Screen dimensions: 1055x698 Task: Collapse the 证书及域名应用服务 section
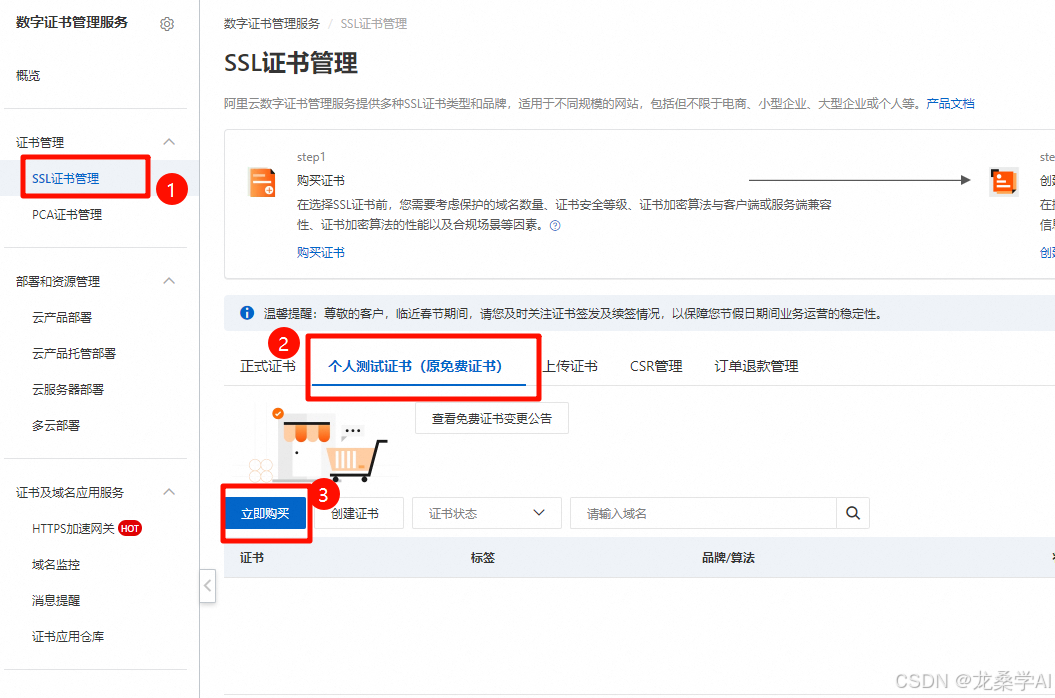tap(169, 492)
